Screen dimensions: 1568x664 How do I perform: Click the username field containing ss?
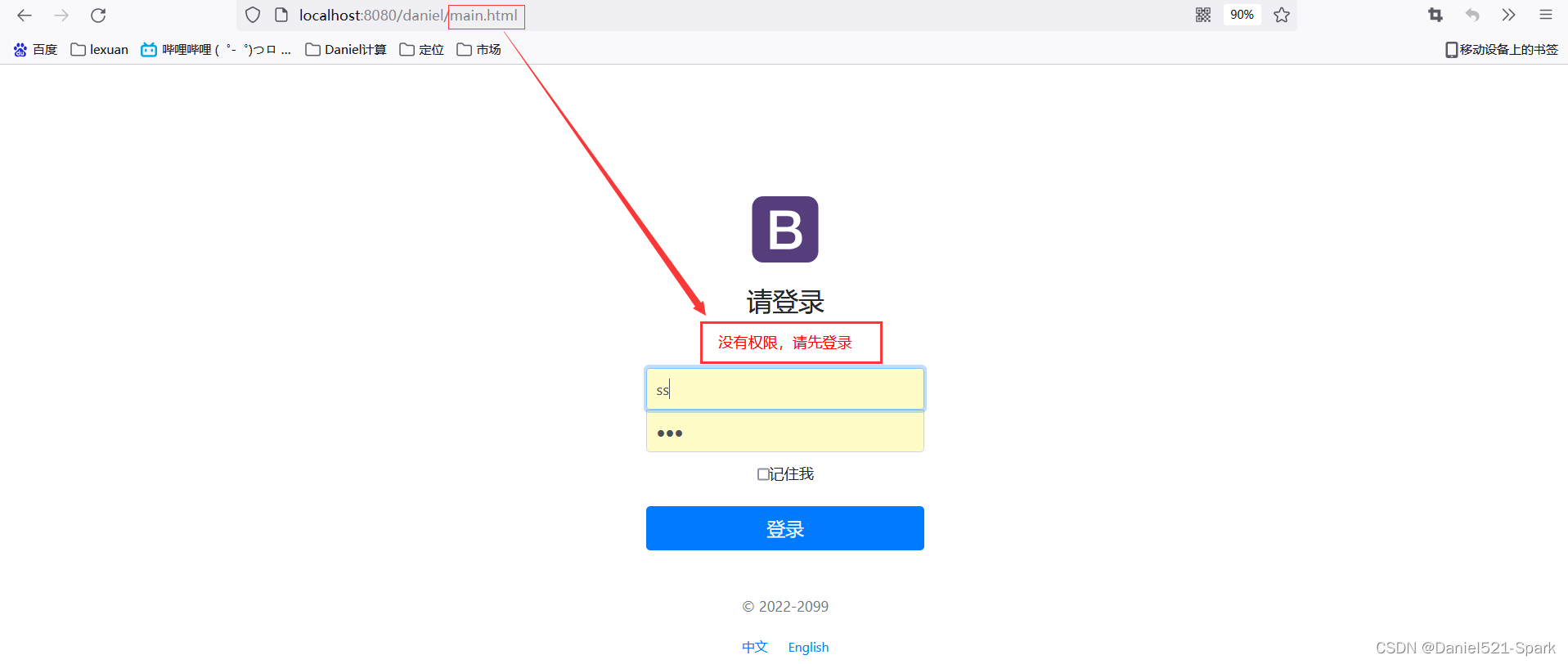pyautogui.click(x=785, y=389)
